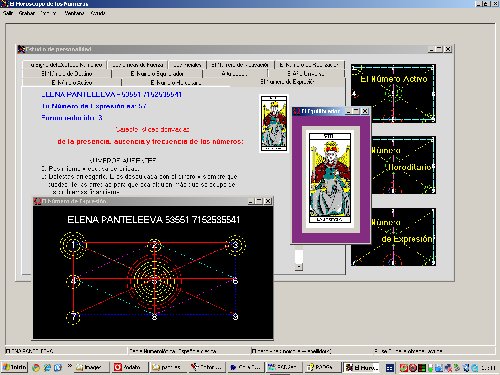Select the Número de Expresión graphic thumbnail

point(393,237)
